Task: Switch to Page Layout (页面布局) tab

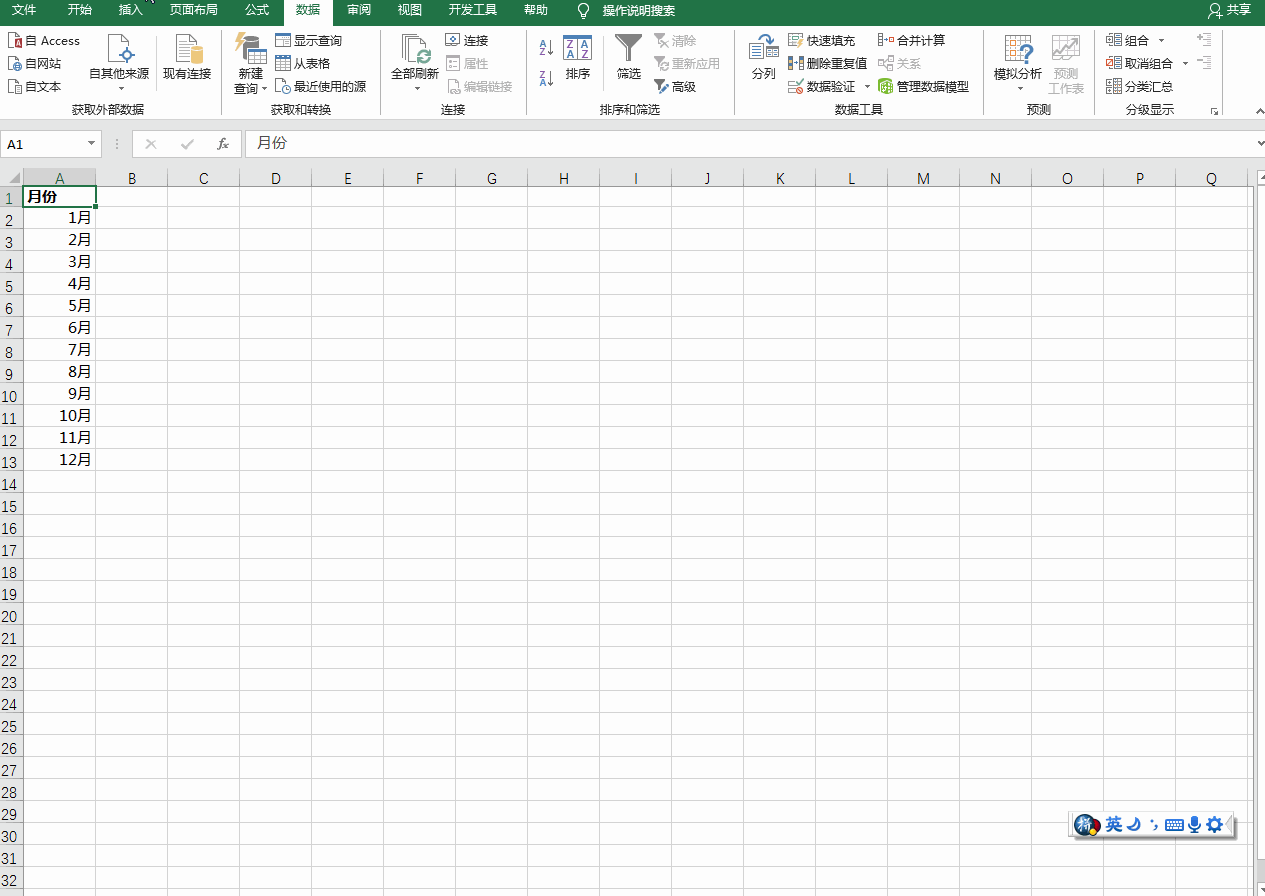Action: click(x=193, y=10)
